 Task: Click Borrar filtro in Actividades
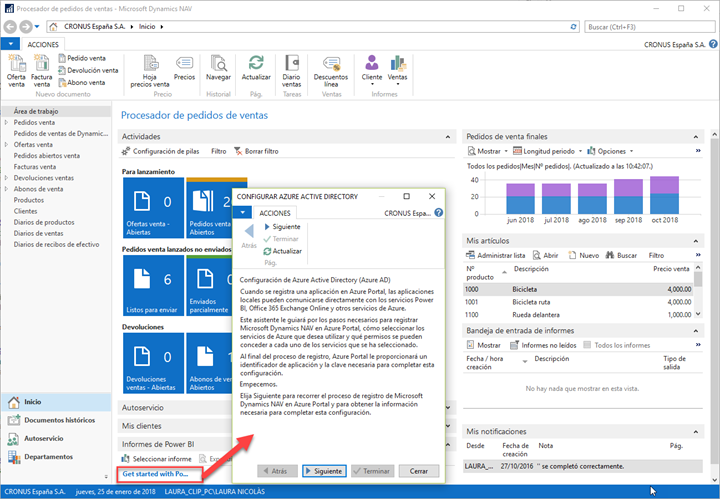[256, 151]
